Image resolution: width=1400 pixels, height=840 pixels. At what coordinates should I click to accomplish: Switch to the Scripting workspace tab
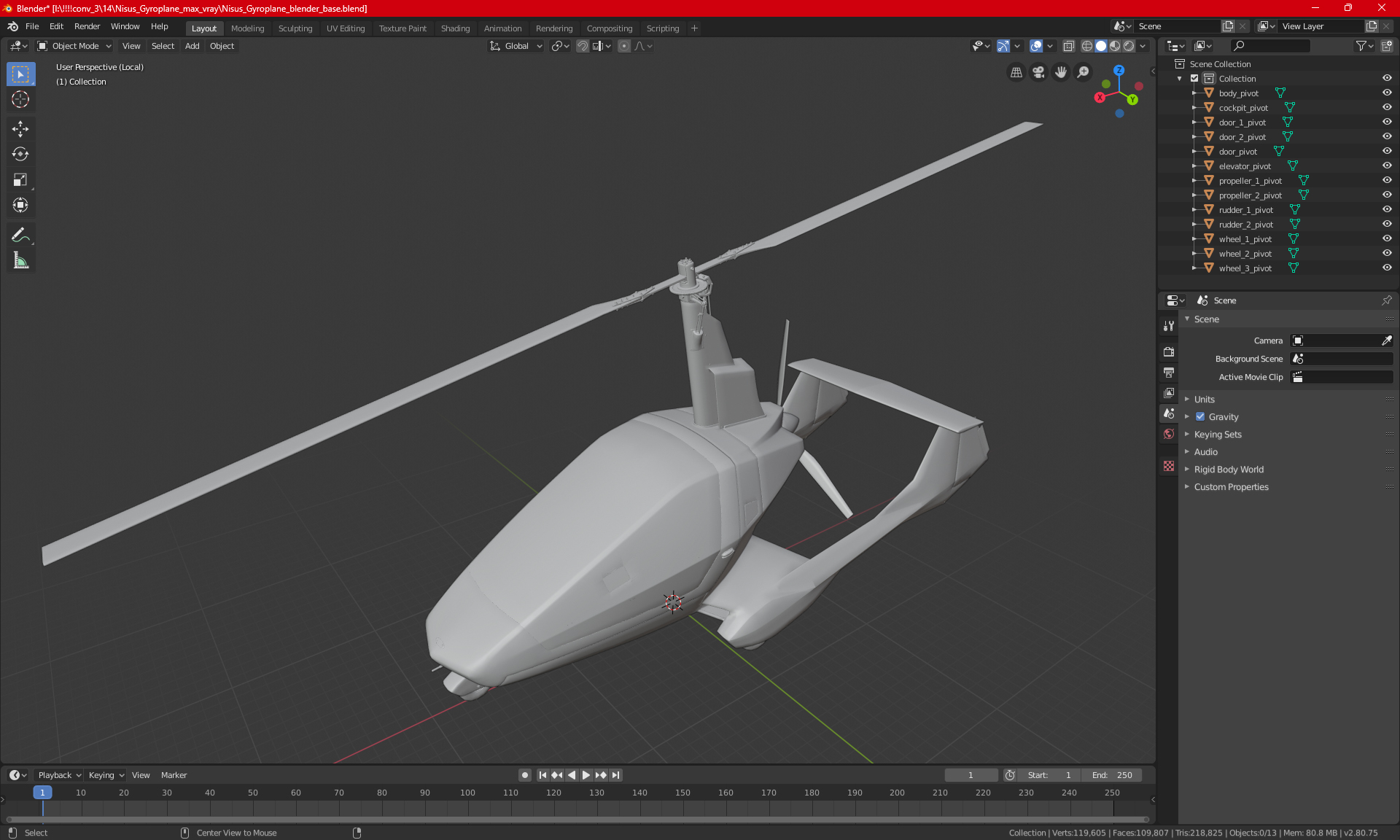tap(662, 28)
